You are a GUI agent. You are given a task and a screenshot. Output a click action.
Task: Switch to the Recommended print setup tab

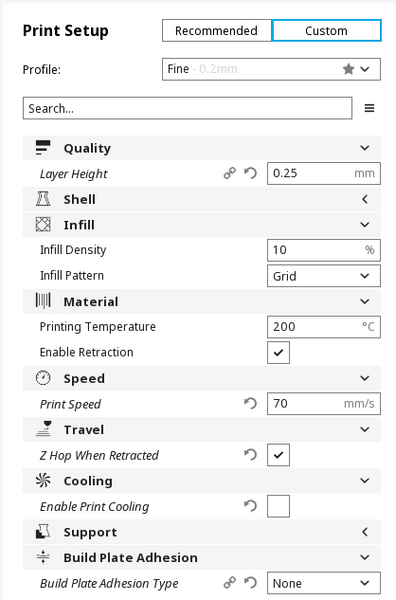click(x=217, y=31)
